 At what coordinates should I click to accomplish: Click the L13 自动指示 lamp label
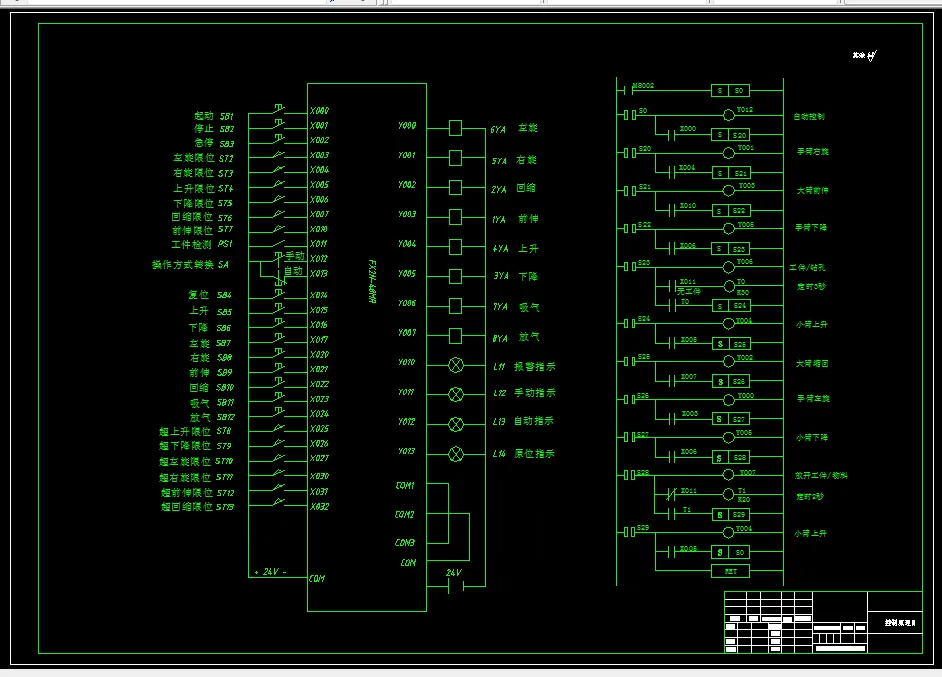tap(523, 421)
